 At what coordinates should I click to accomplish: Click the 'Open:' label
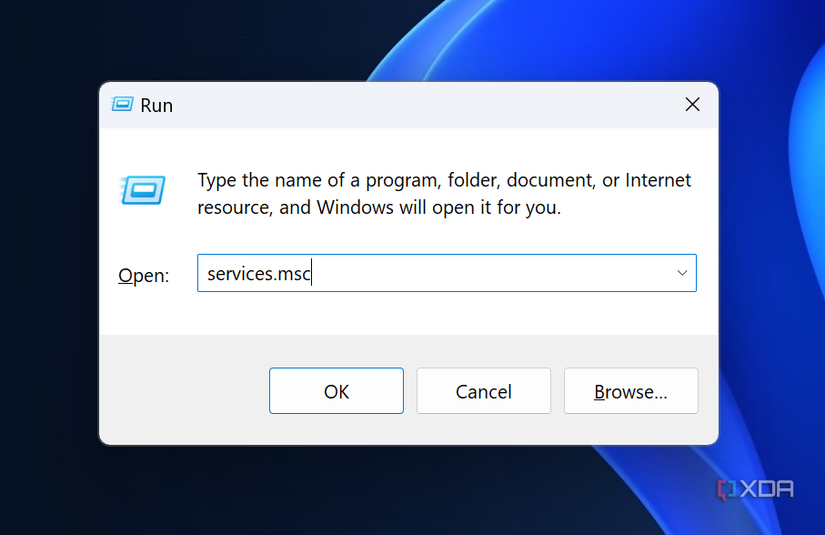[x=144, y=275]
